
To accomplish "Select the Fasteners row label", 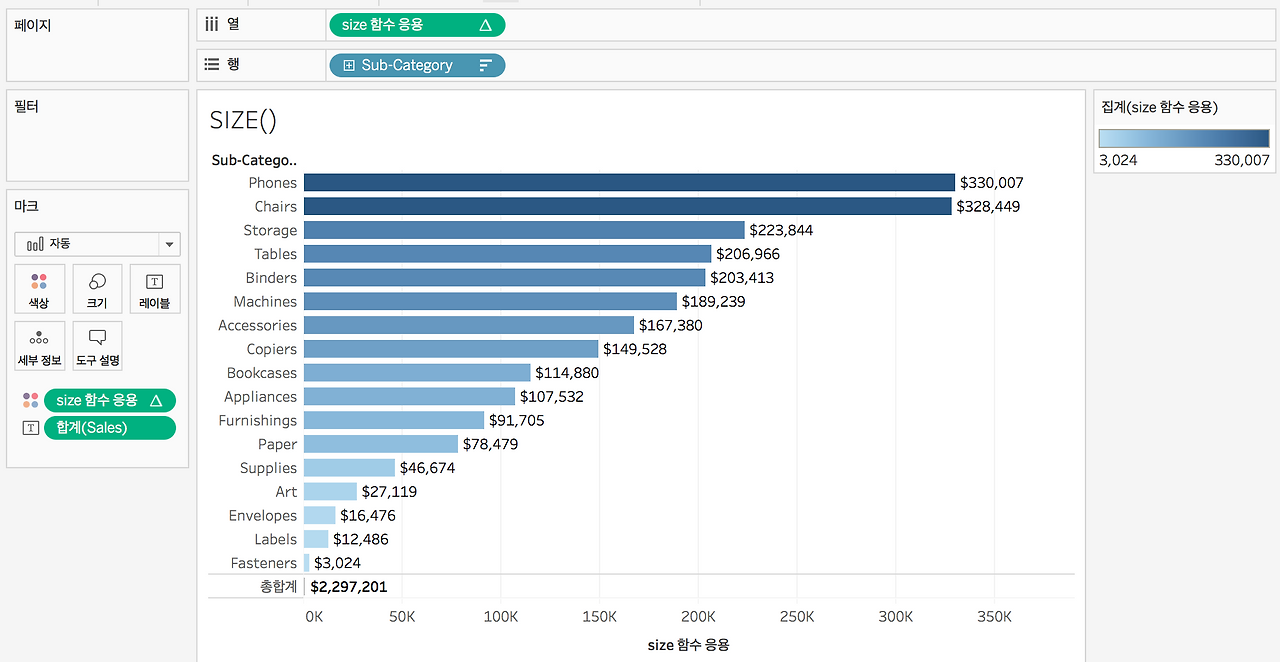I will (264, 563).
